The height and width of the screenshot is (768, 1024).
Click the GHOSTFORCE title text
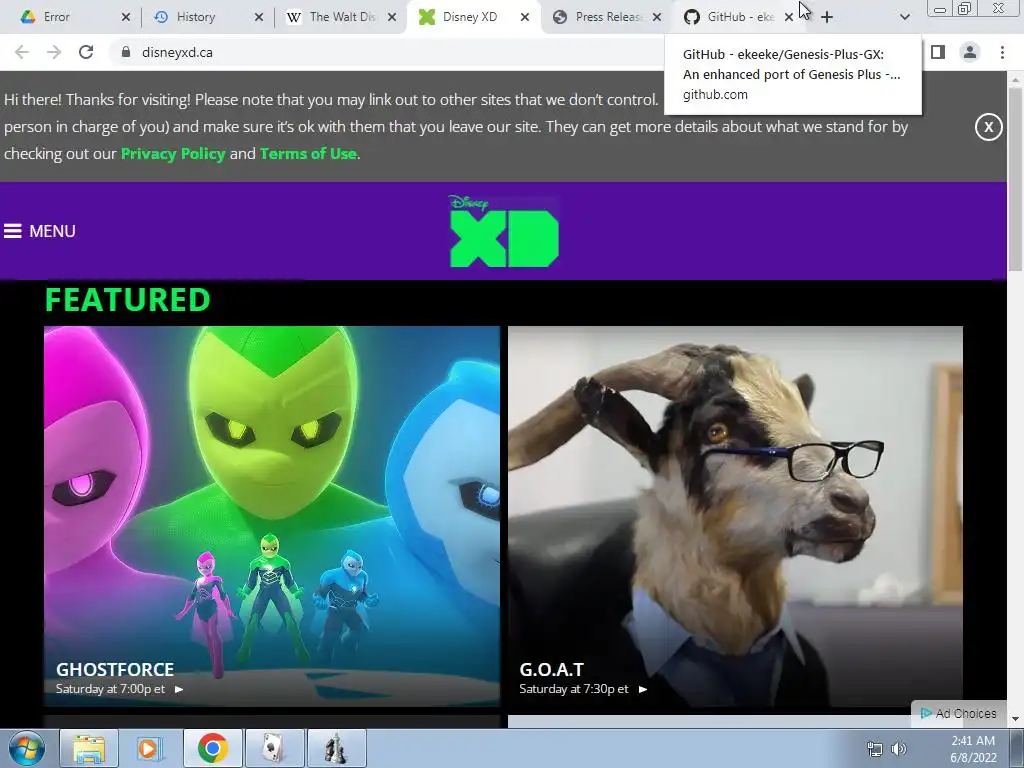(115, 669)
